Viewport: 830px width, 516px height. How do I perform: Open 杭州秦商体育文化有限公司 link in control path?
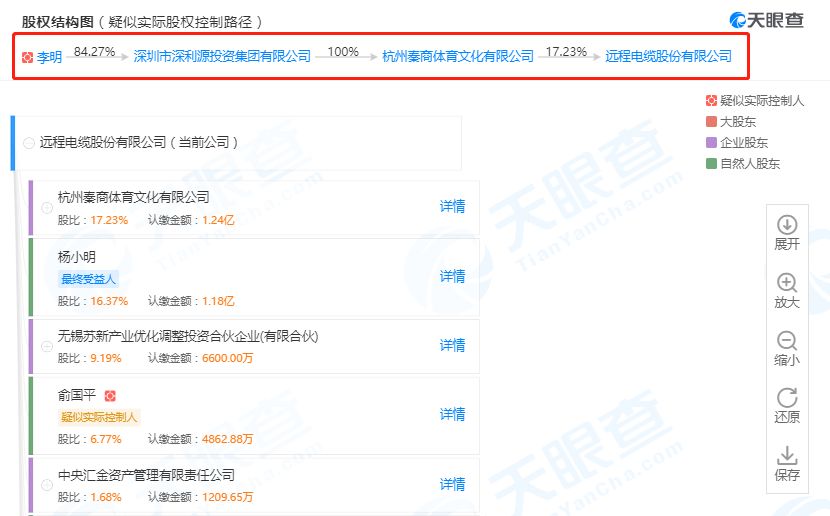click(458, 56)
